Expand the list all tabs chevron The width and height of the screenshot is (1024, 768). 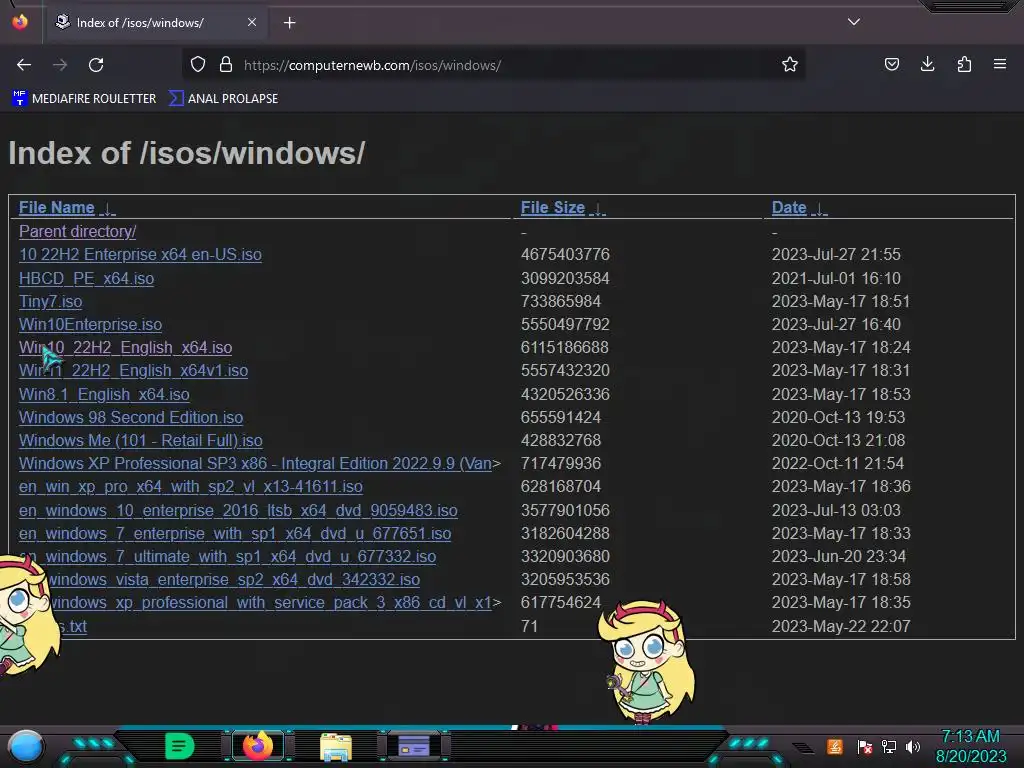tap(854, 22)
